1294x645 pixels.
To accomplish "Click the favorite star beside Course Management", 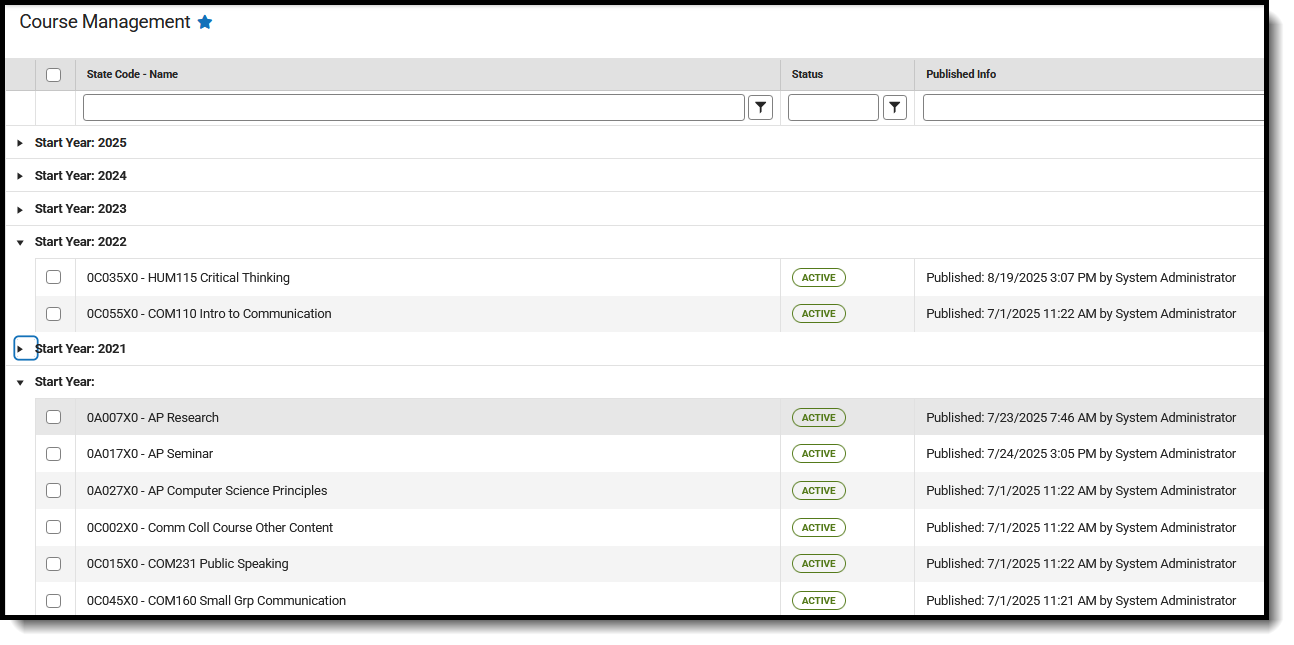I will [205, 21].
